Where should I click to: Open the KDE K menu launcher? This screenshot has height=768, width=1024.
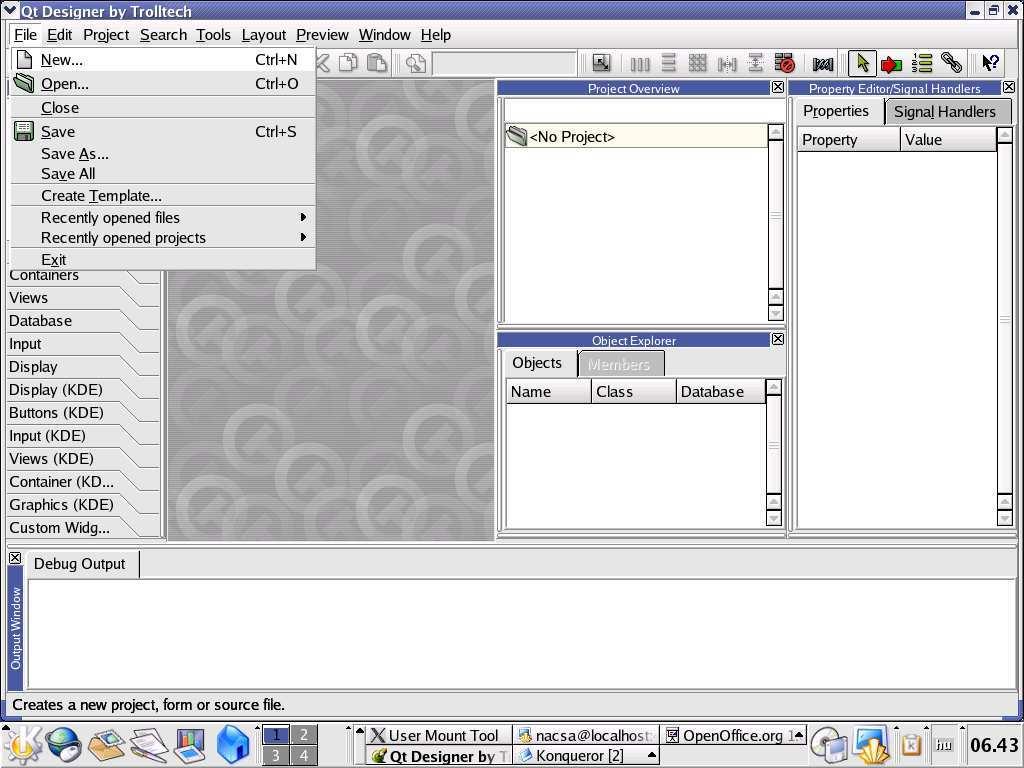(x=22, y=744)
